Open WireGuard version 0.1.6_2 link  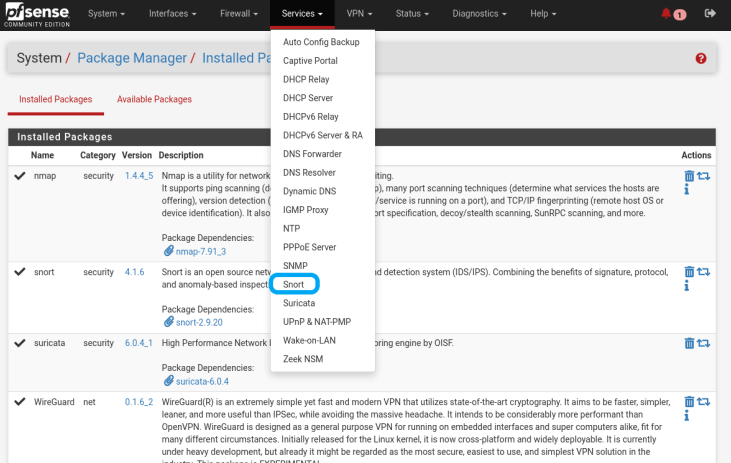(139, 402)
